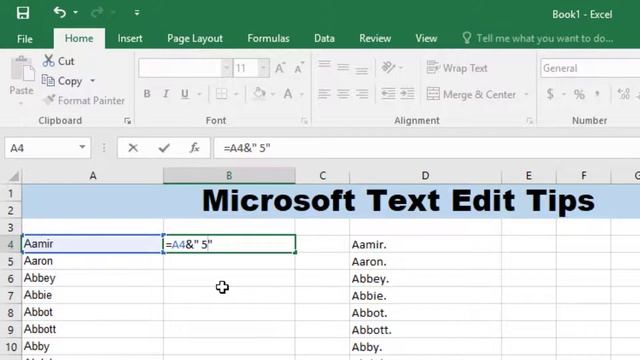Click the Accounting dollar sign icon
Image resolution: width=640 pixels, height=360 pixels.
[x=550, y=94]
